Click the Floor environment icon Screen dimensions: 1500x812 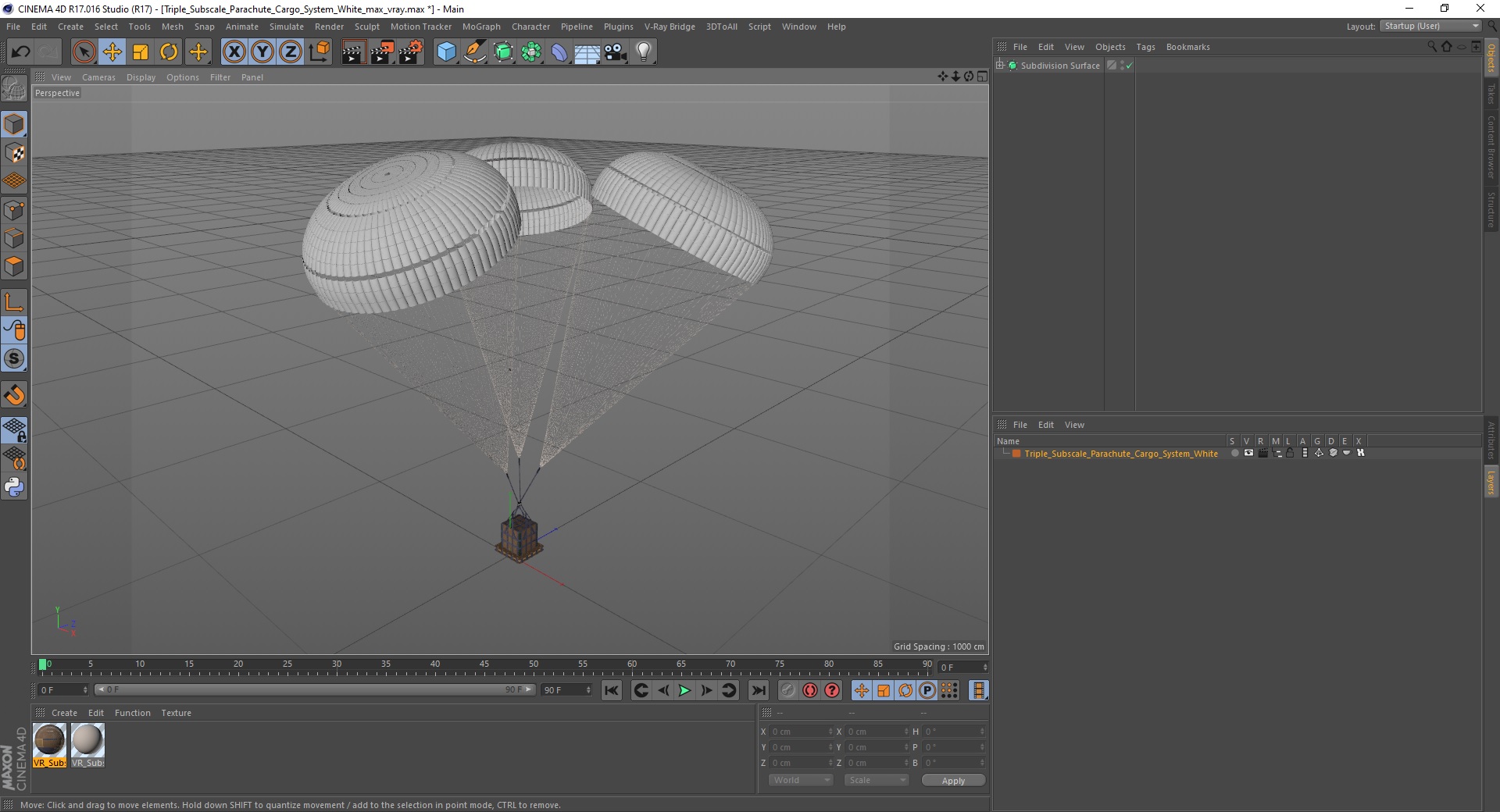(x=587, y=52)
